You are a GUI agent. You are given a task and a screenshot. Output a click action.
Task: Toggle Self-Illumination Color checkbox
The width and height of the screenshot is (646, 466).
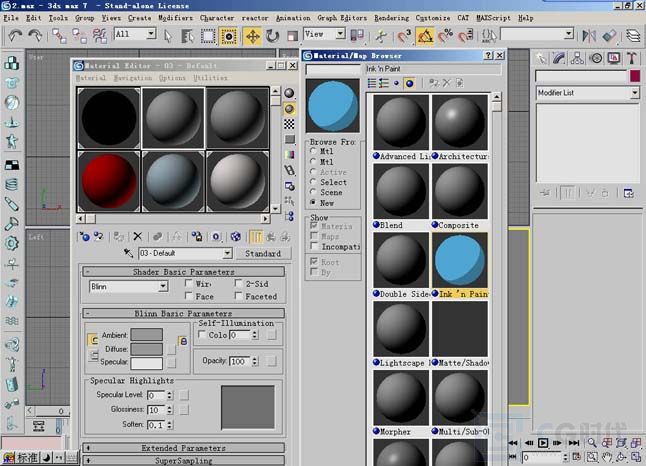202,335
